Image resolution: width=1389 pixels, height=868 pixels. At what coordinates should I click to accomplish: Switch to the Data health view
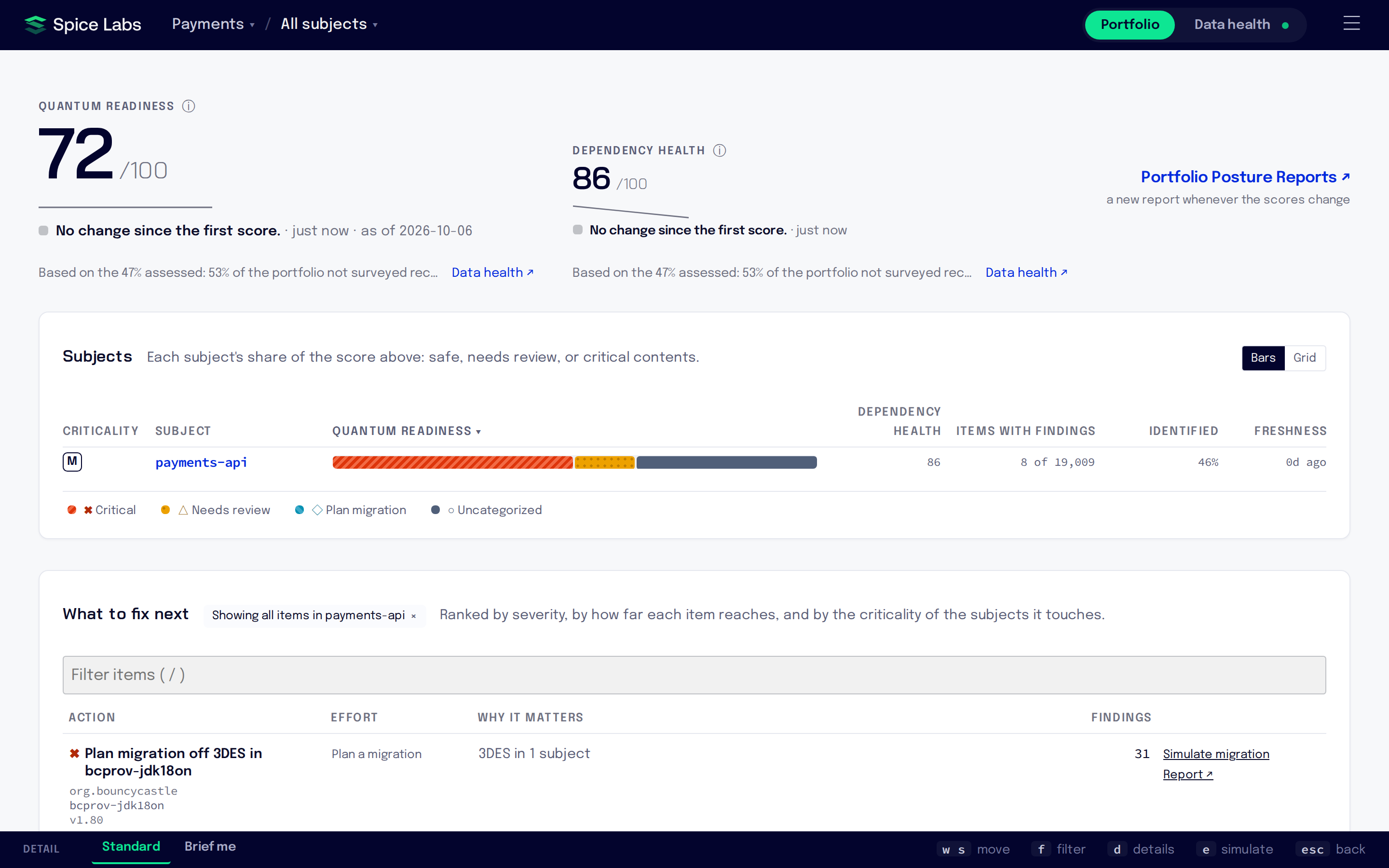1241,25
